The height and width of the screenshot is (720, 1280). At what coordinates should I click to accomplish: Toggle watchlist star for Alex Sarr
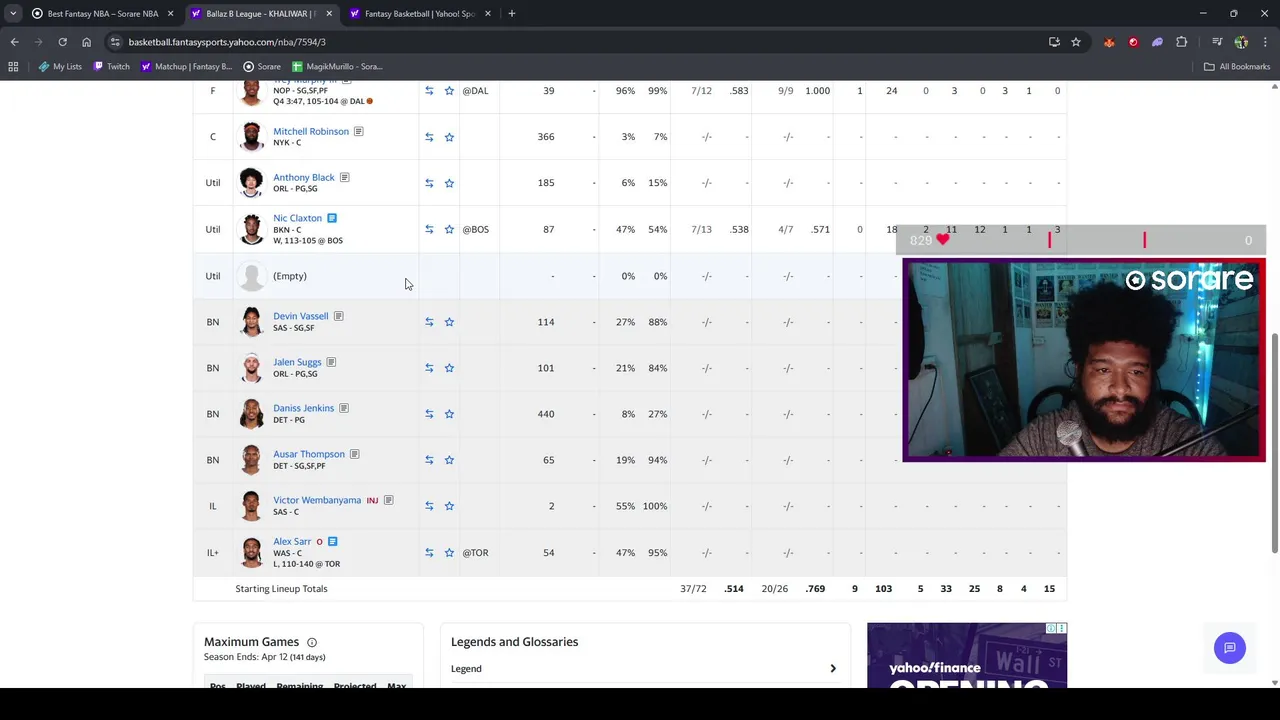pos(449,553)
